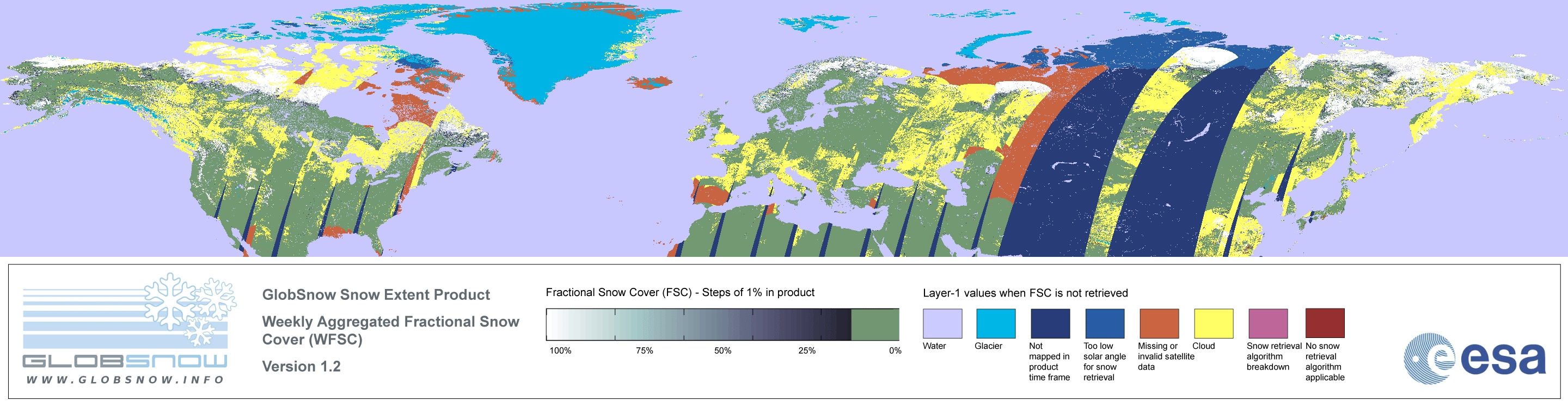This screenshot has width=1568, height=406.
Task: Click the green 0% snow-free swatch
Action: (x=875, y=324)
